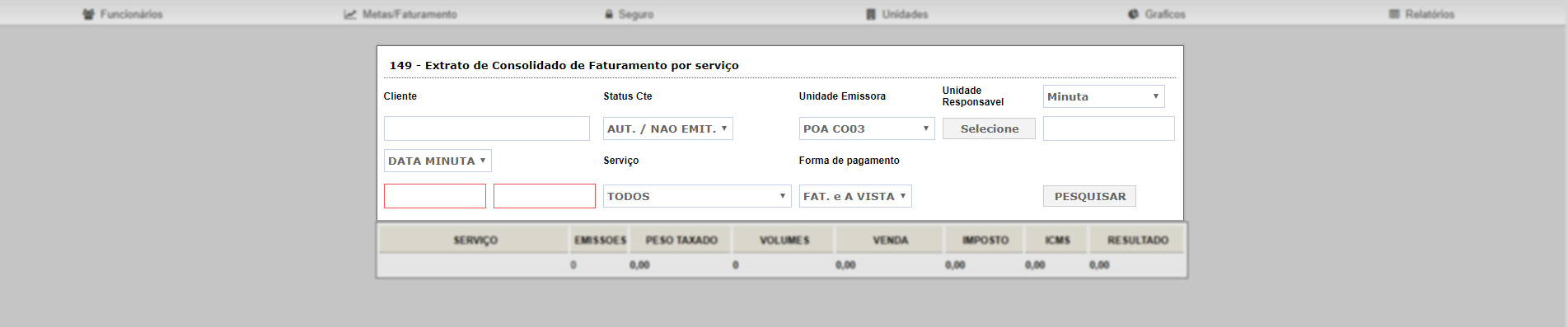1568x327 pixels.
Task: Focus the first red-bordered date field
Action: [x=435, y=196]
